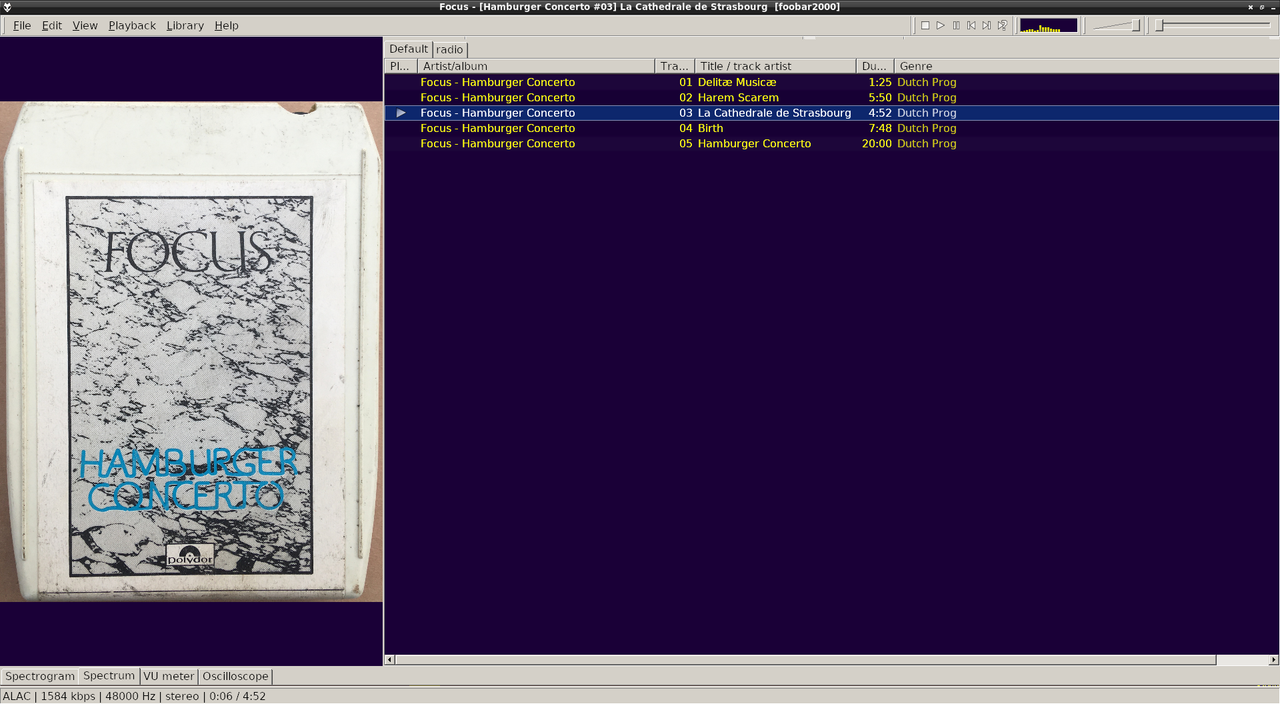This screenshot has height=704, width=1280.
Task: Click the Play button in toolbar
Action: point(940,25)
